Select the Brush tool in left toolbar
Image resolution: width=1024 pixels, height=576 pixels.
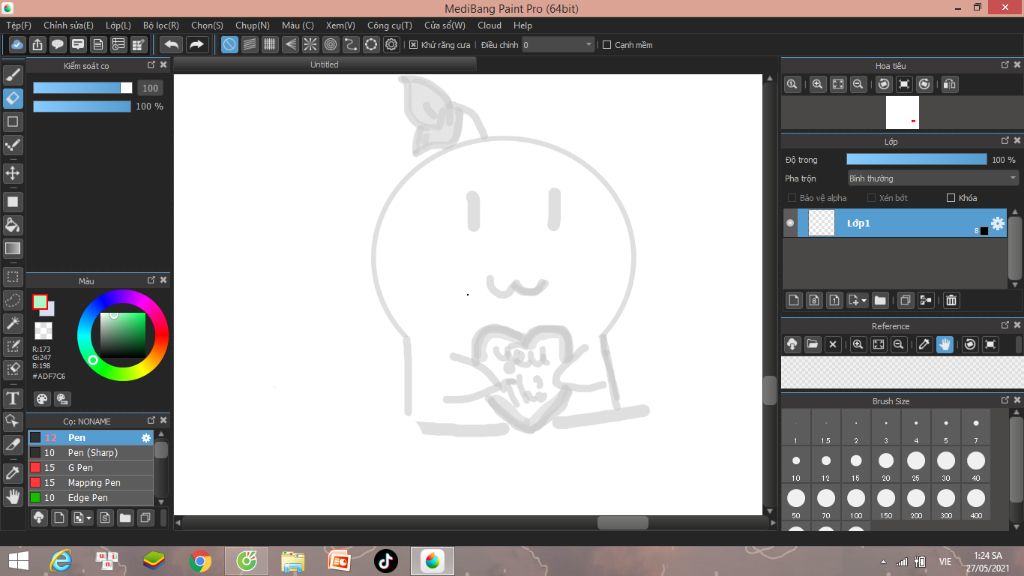(x=12, y=75)
